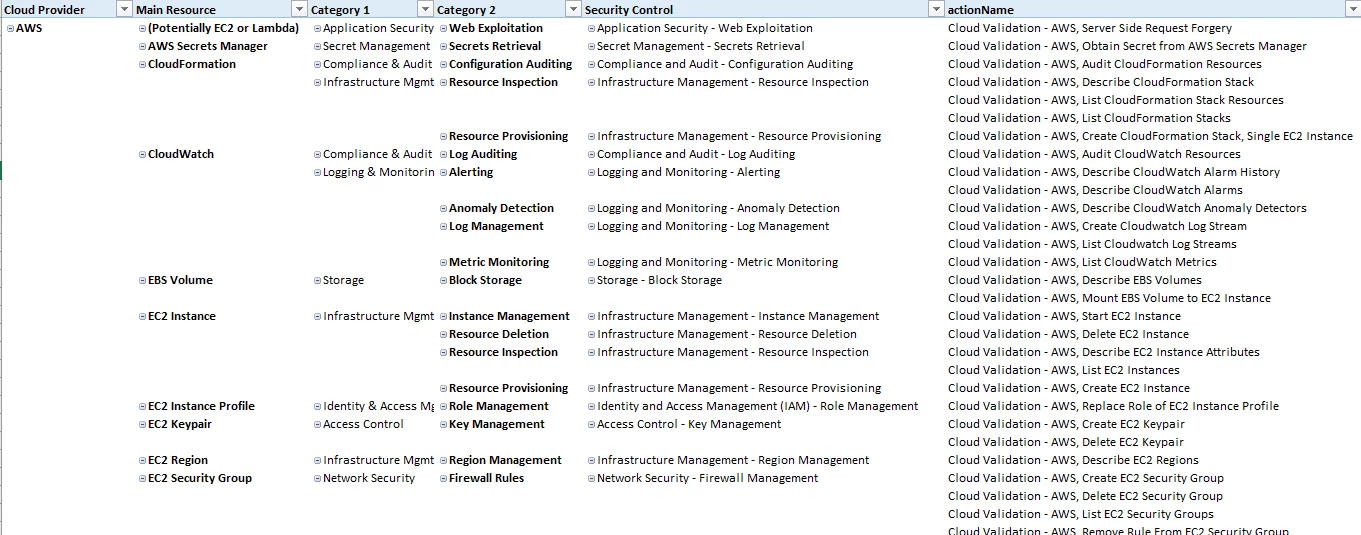1361x535 pixels.
Task: Open the actionName filter dropdown
Action: pos(1351,10)
